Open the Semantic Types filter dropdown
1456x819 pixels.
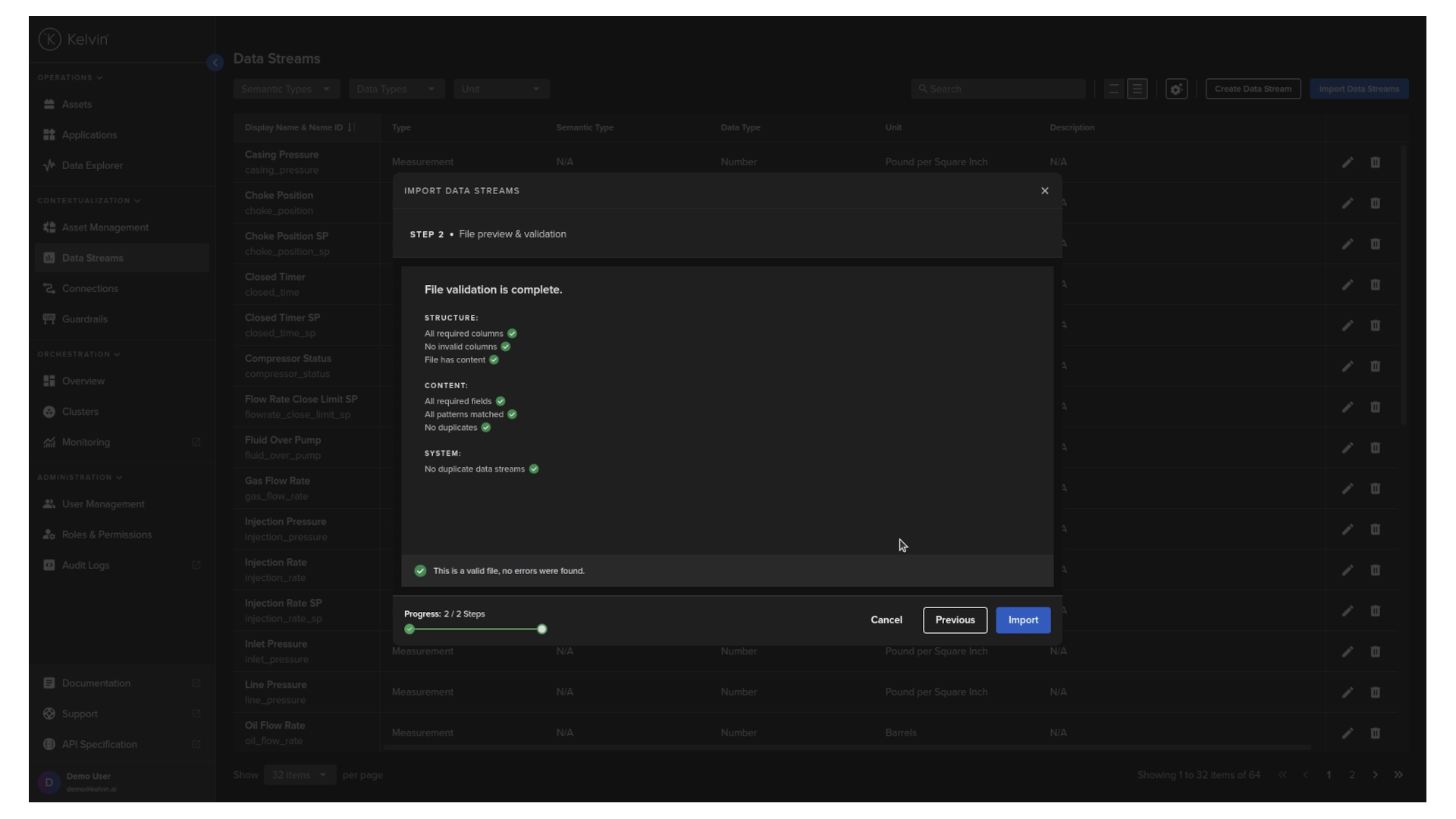(x=286, y=89)
